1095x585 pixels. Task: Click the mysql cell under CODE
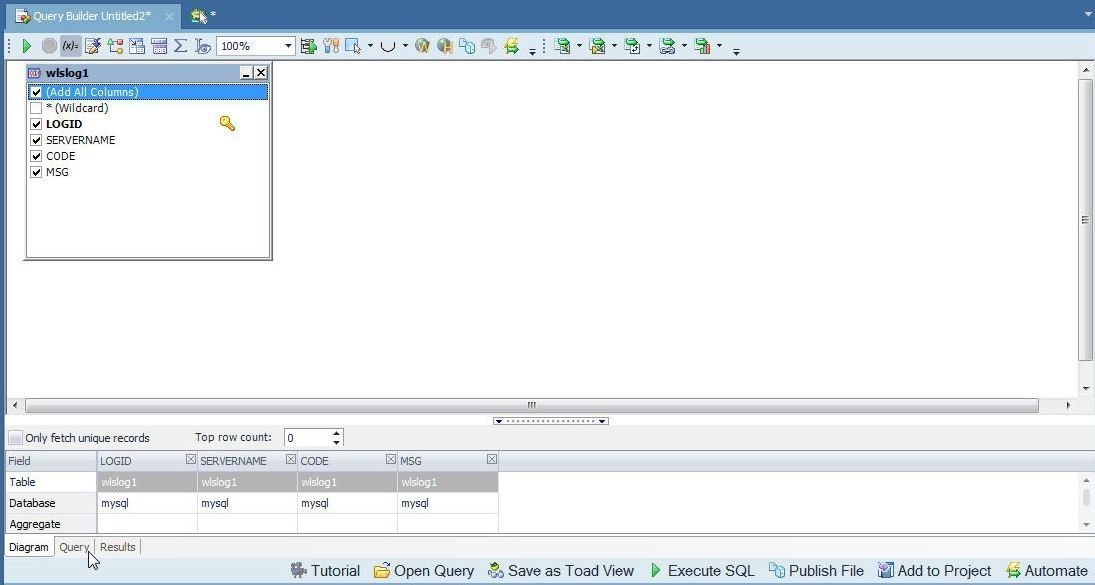(347, 503)
